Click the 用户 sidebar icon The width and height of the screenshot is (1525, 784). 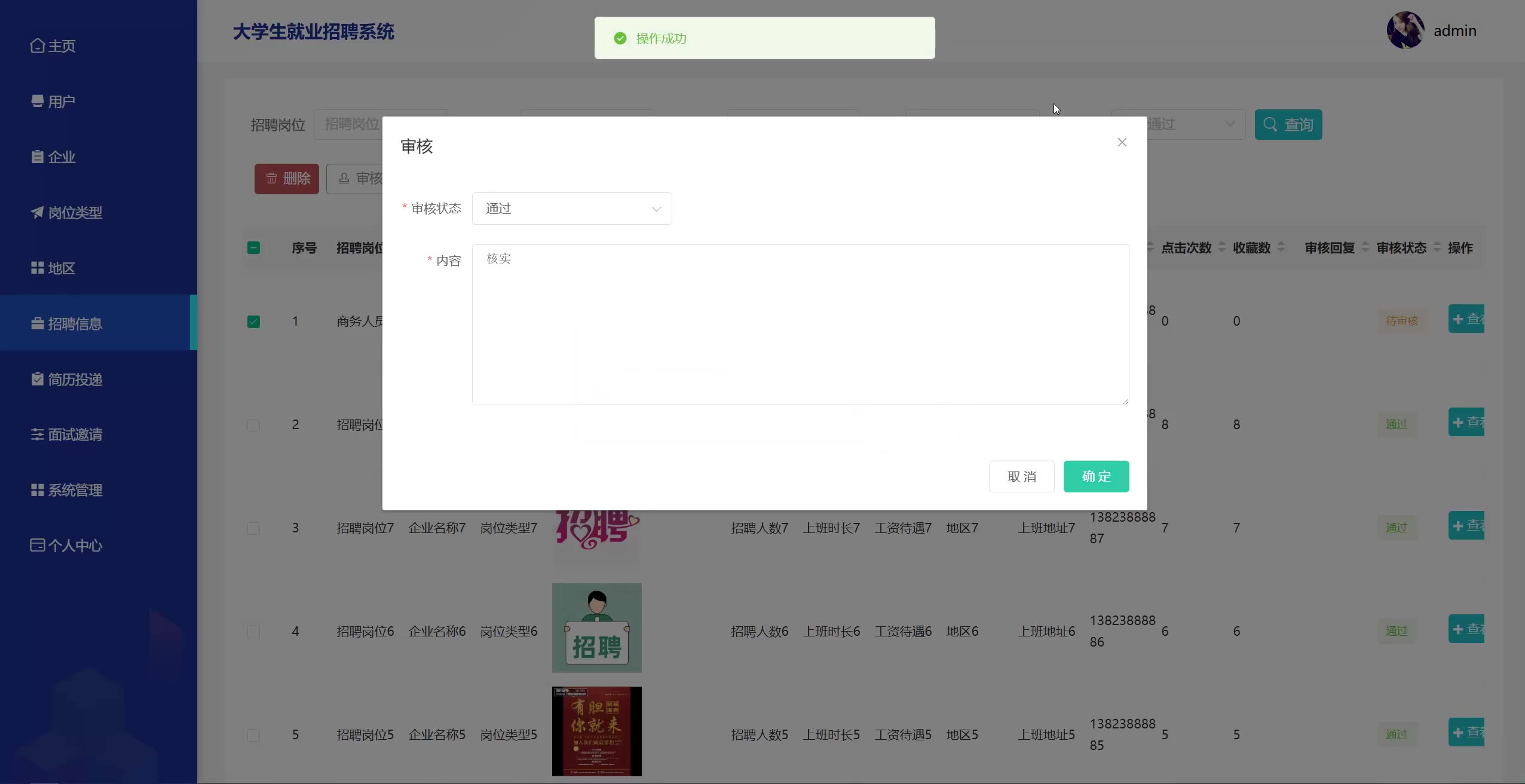tap(37, 101)
